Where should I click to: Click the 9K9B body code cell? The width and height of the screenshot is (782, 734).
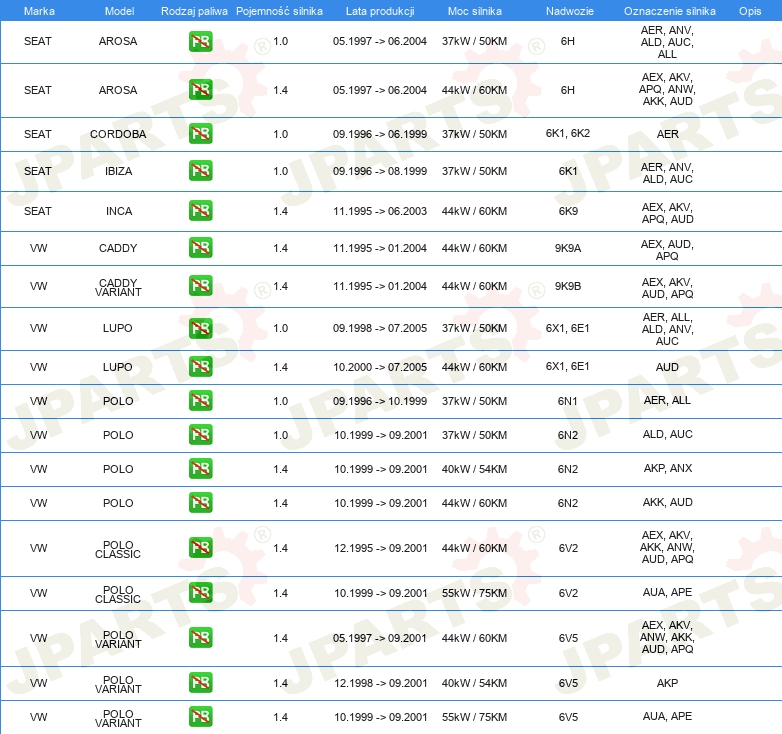coord(568,286)
